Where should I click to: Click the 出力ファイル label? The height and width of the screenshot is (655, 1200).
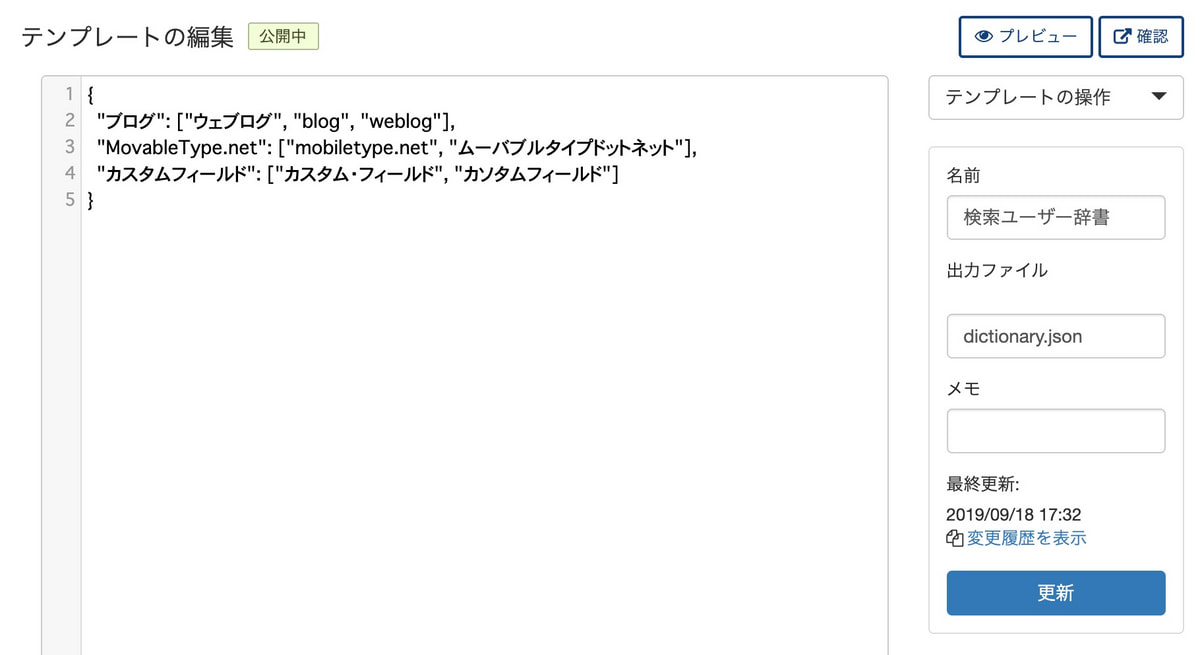[997, 270]
